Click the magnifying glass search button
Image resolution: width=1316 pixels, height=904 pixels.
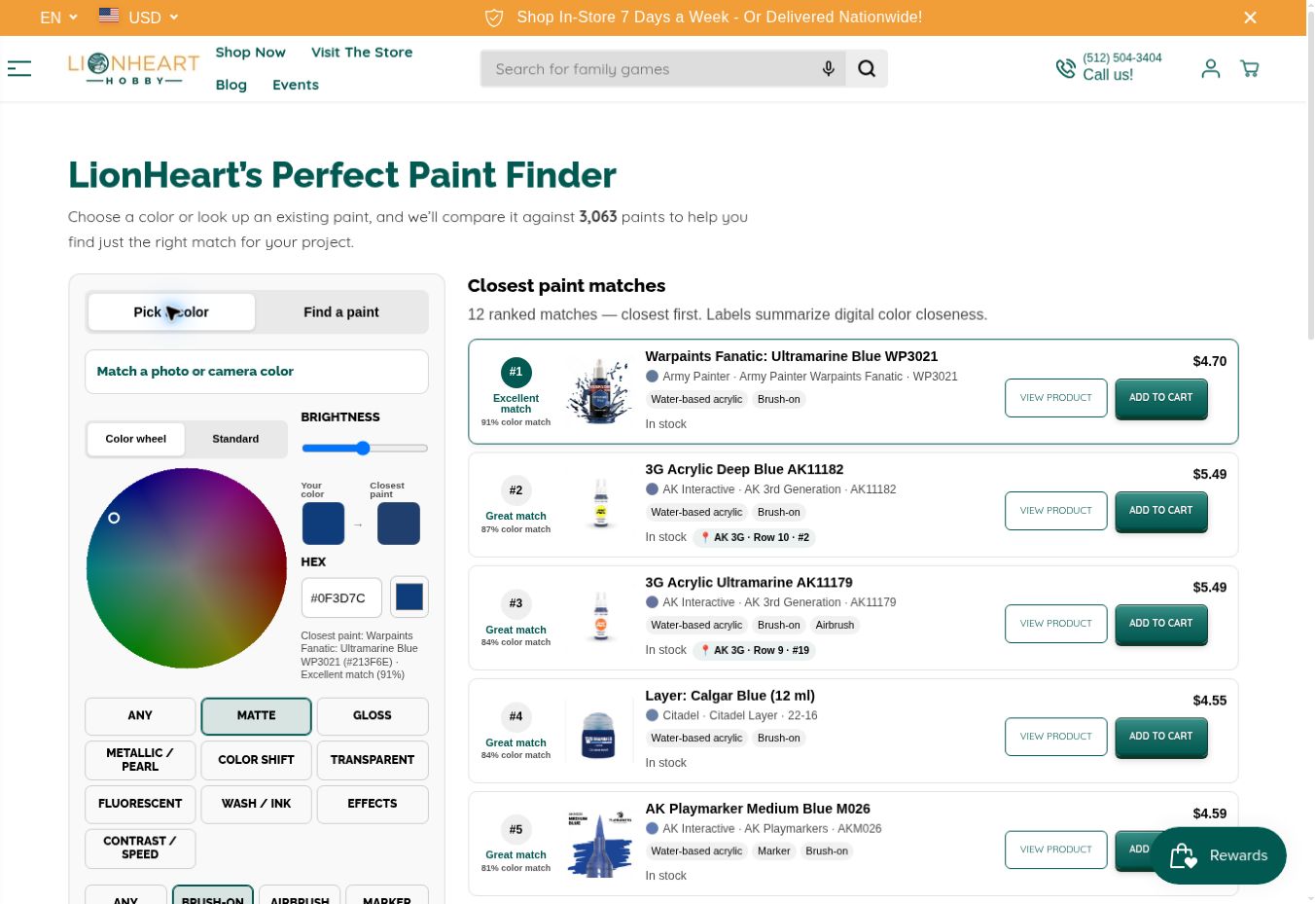click(867, 69)
